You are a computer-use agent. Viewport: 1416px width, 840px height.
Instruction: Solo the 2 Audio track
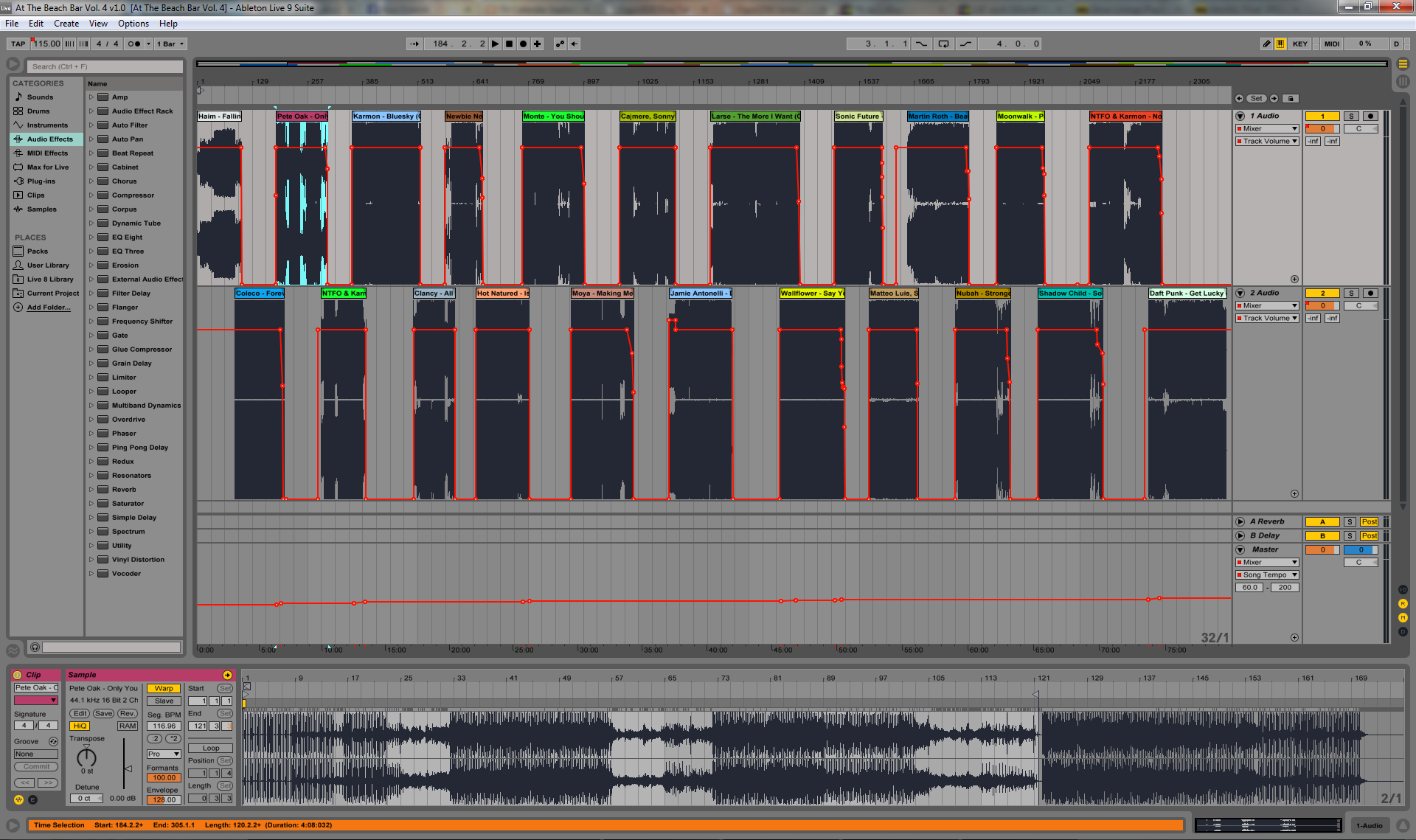point(1351,294)
